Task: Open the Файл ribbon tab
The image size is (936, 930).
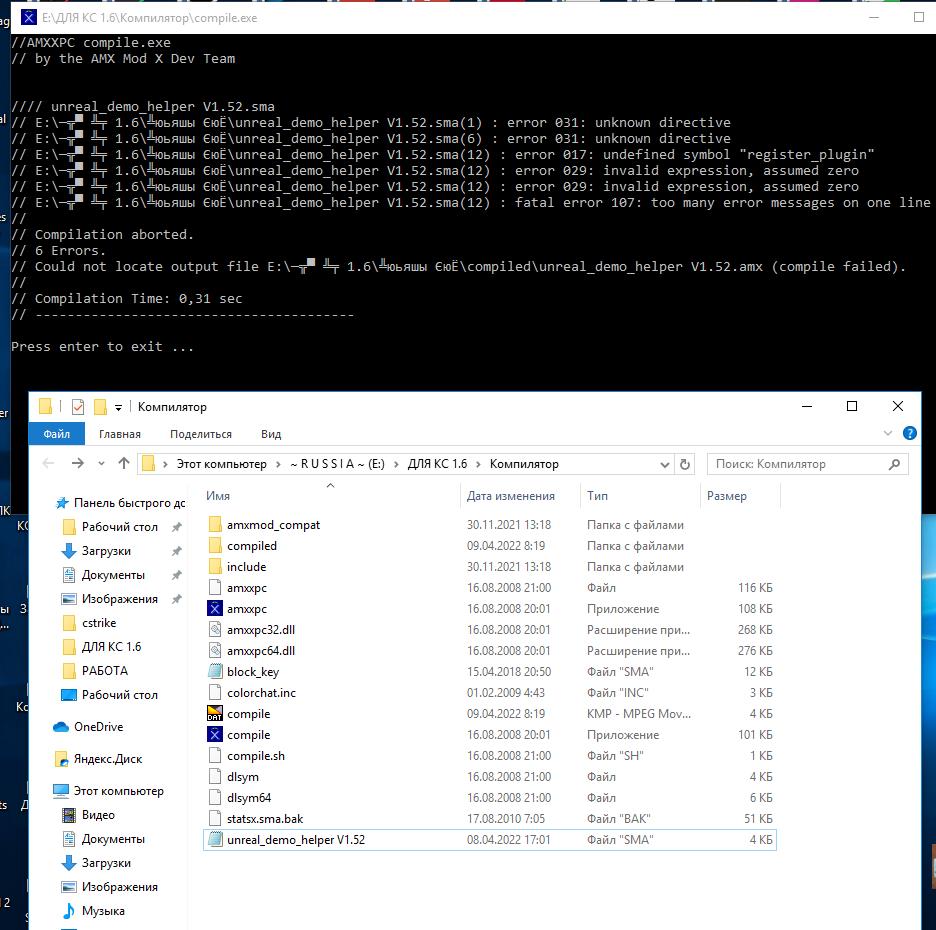Action: [x=57, y=434]
